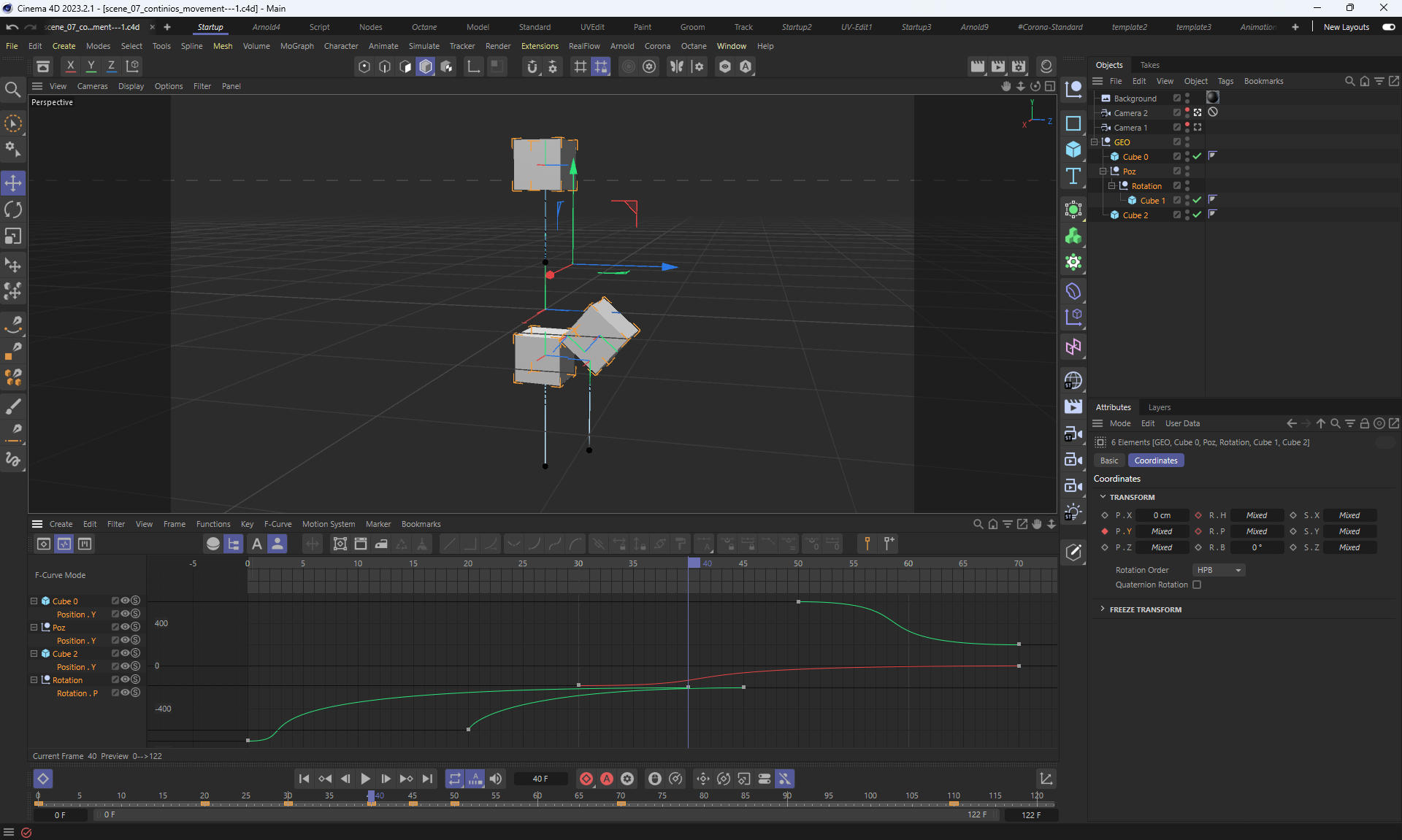Open the Rotation Order HPB dropdown
Image resolution: width=1402 pixels, height=840 pixels.
(1218, 570)
